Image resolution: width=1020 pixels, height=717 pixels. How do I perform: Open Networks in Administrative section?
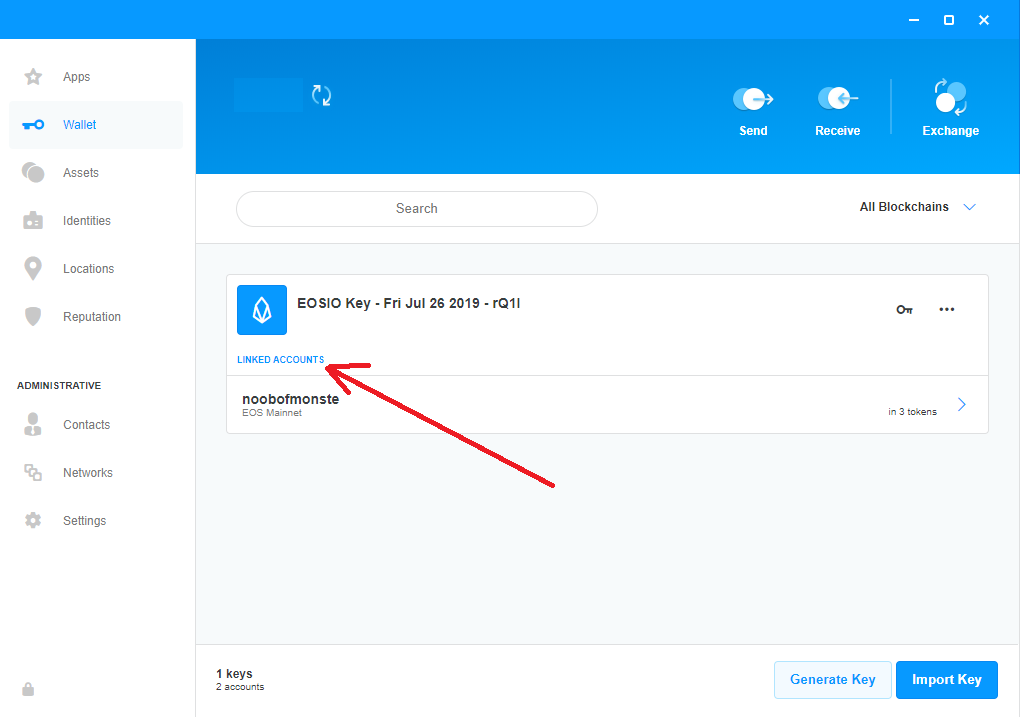click(x=88, y=473)
